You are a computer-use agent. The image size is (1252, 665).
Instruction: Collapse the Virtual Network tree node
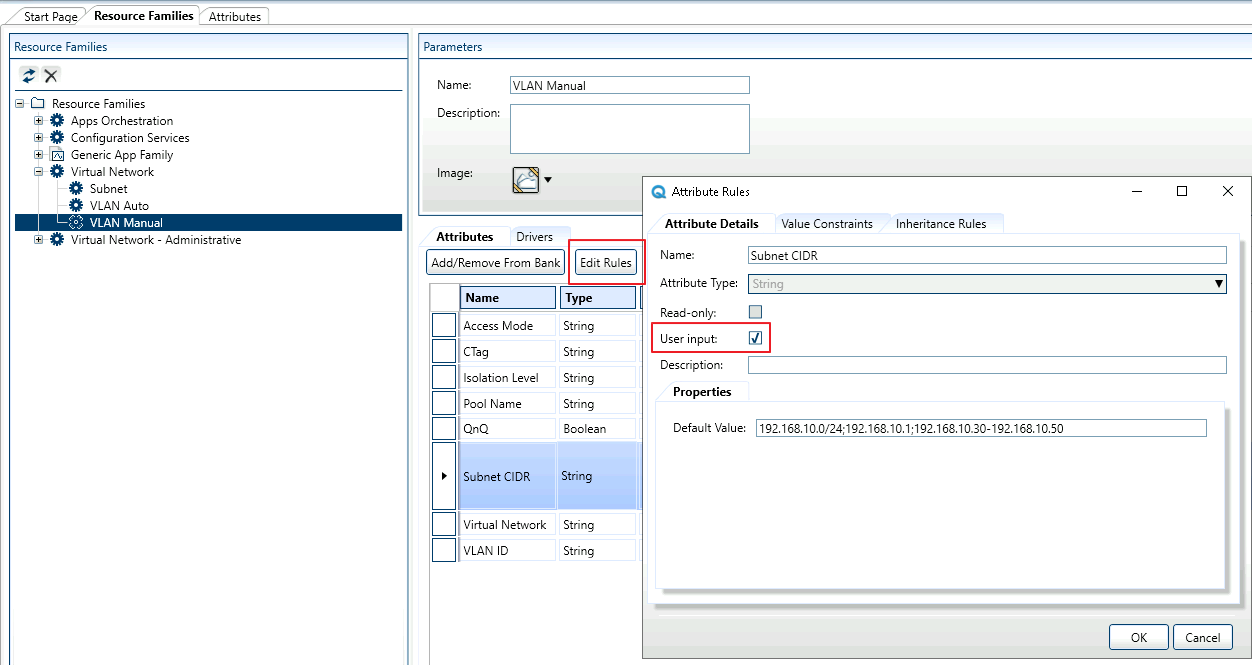coord(39,172)
